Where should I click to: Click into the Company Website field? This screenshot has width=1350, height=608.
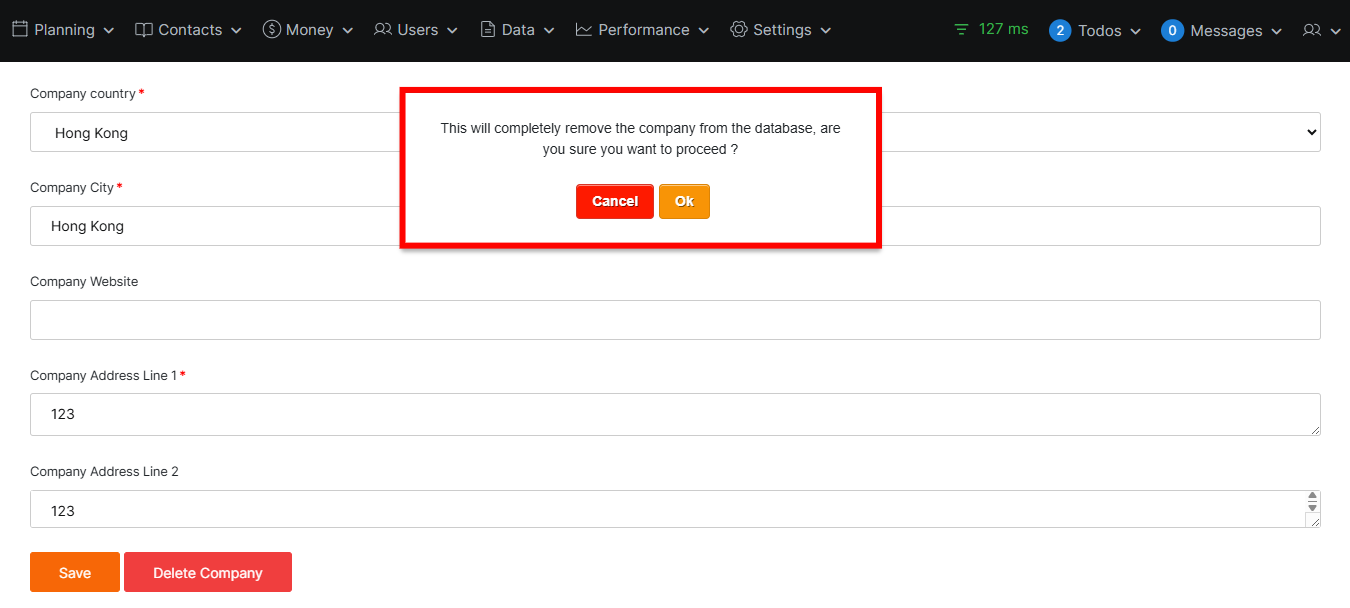tap(675, 320)
